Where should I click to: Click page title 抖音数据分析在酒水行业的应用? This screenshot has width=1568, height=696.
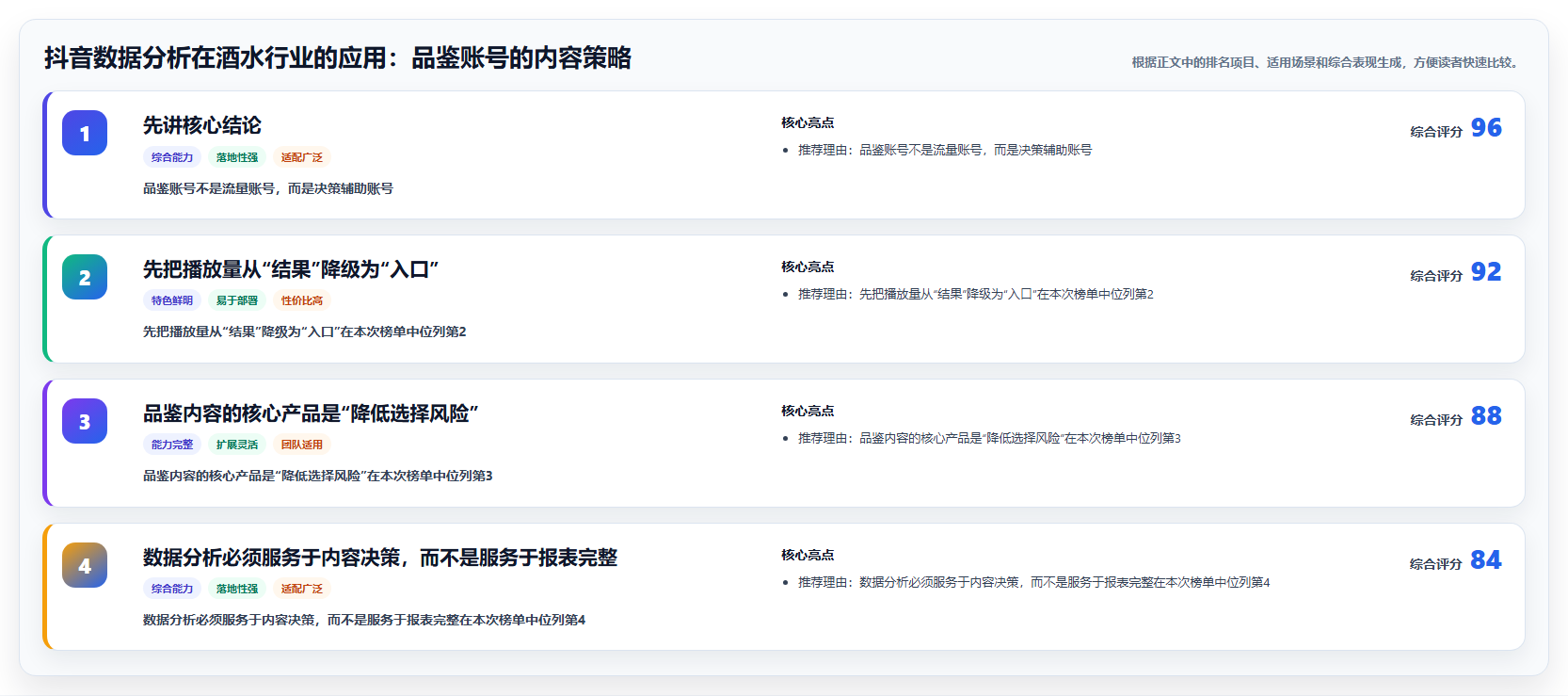(338, 57)
